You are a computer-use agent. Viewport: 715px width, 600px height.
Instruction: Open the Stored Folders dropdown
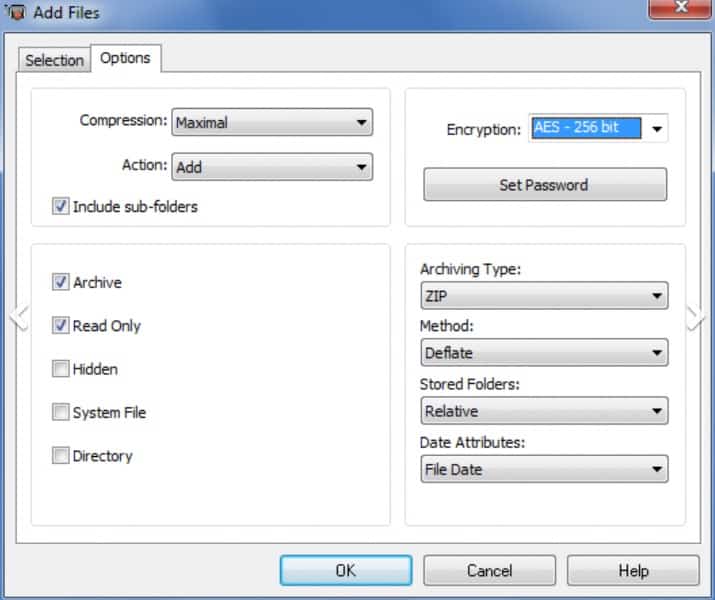coord(544,411)
